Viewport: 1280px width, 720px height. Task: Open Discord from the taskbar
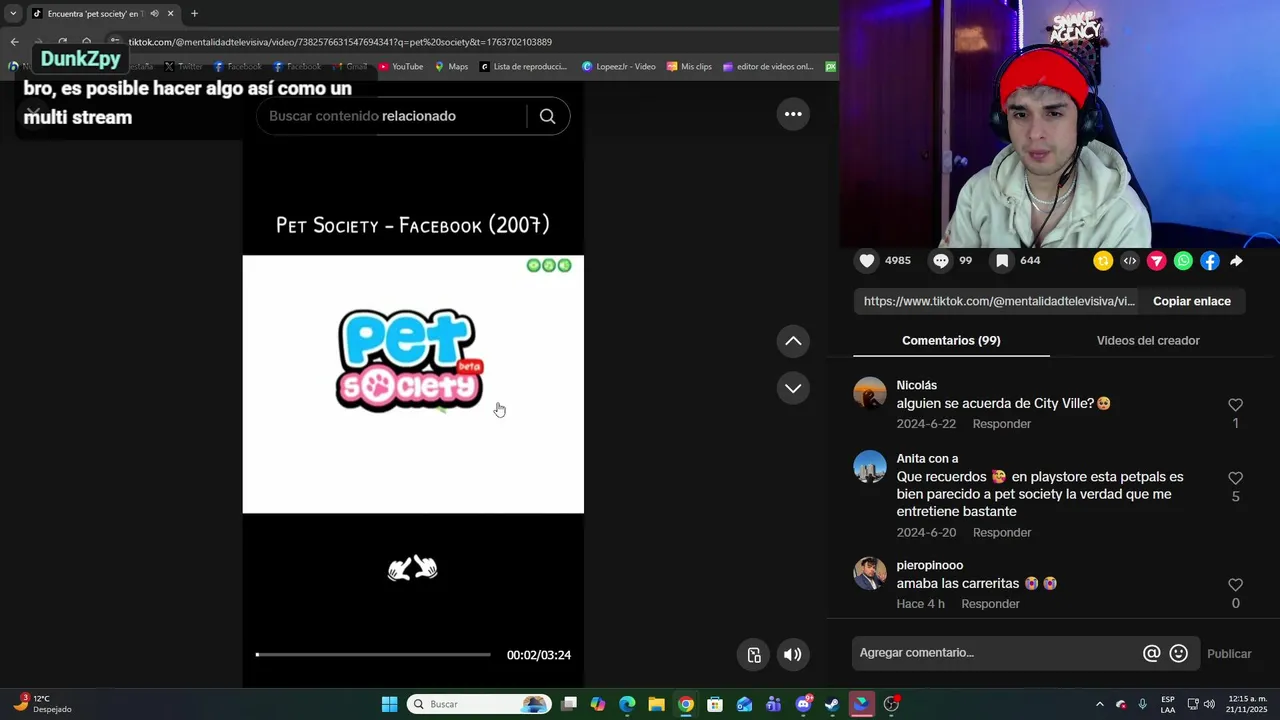click(803, 704)
